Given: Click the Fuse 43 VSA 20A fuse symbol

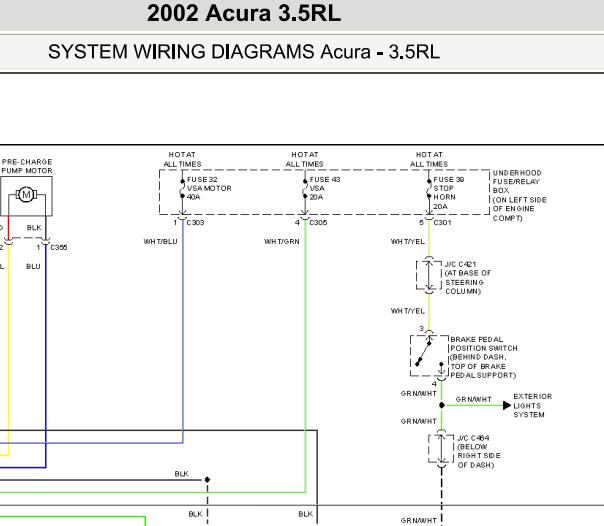Looking at the screenshot, I should 305,188.
